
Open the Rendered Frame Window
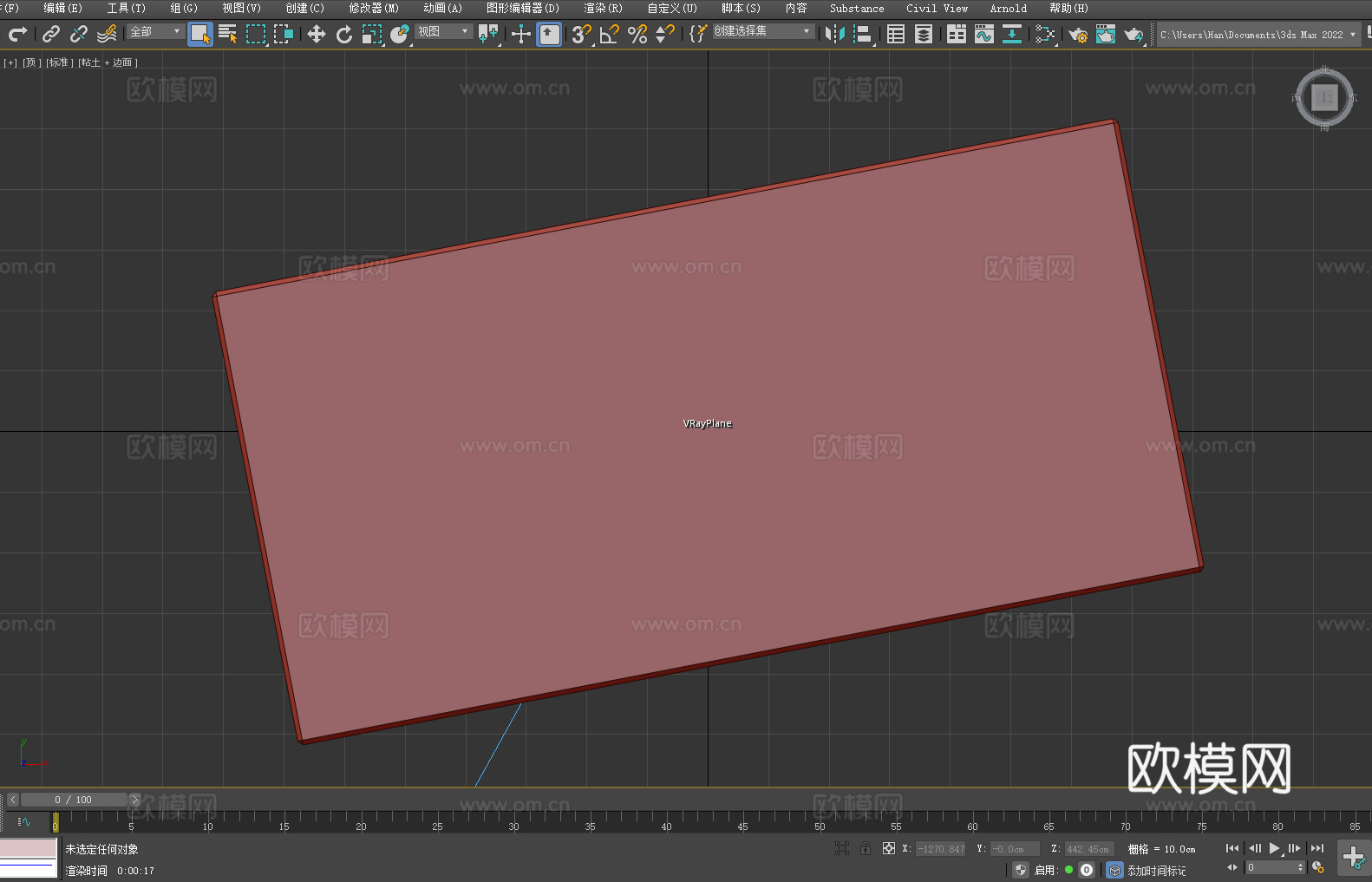[1106, 34]
